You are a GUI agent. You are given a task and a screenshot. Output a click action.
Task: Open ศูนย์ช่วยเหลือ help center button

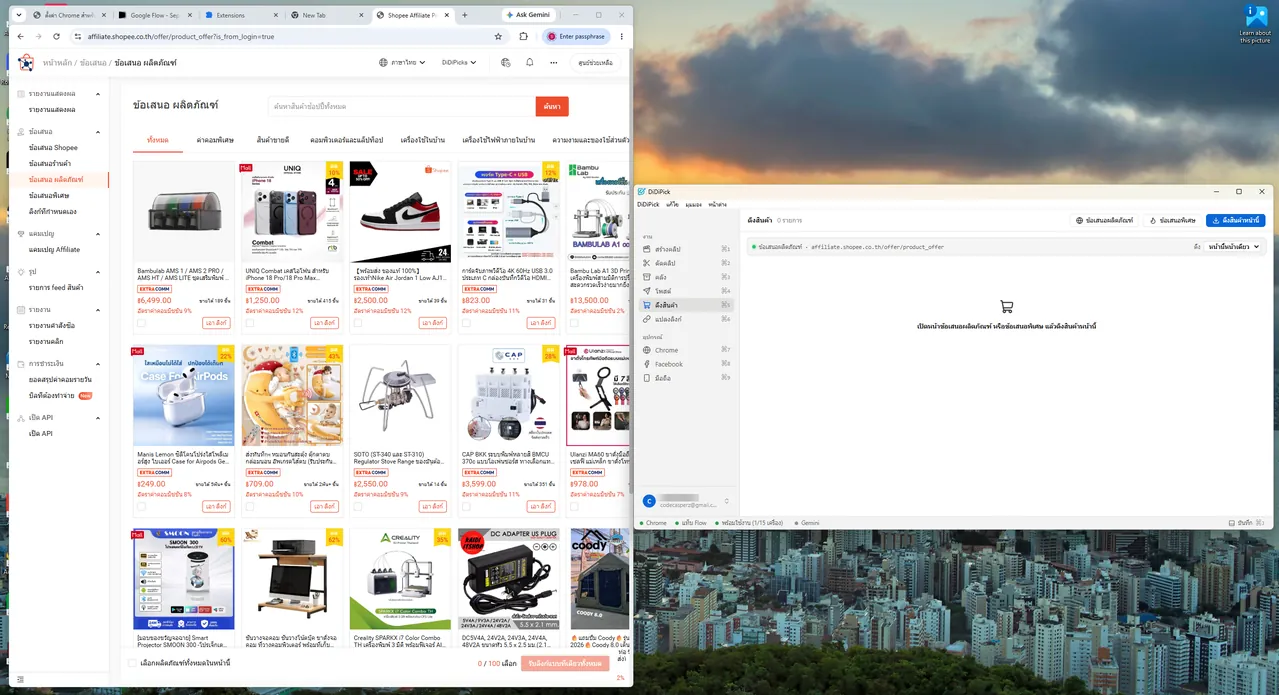coord(595,62)
